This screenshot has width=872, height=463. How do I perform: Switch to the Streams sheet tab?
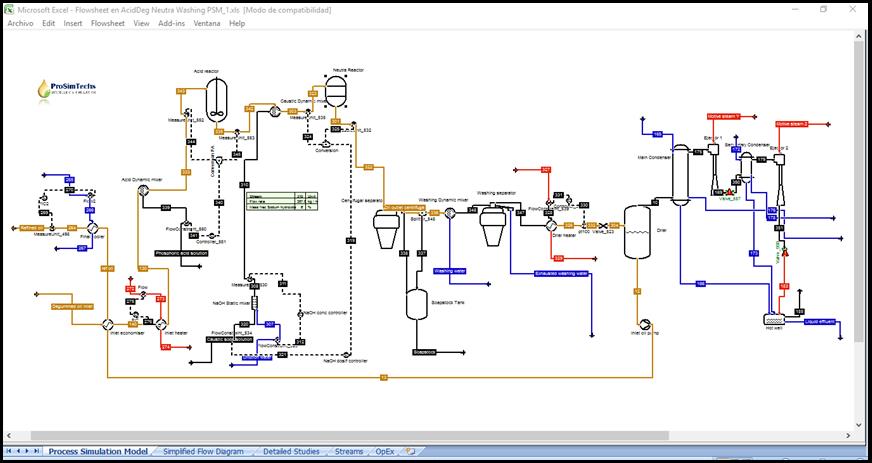(348, 452)
